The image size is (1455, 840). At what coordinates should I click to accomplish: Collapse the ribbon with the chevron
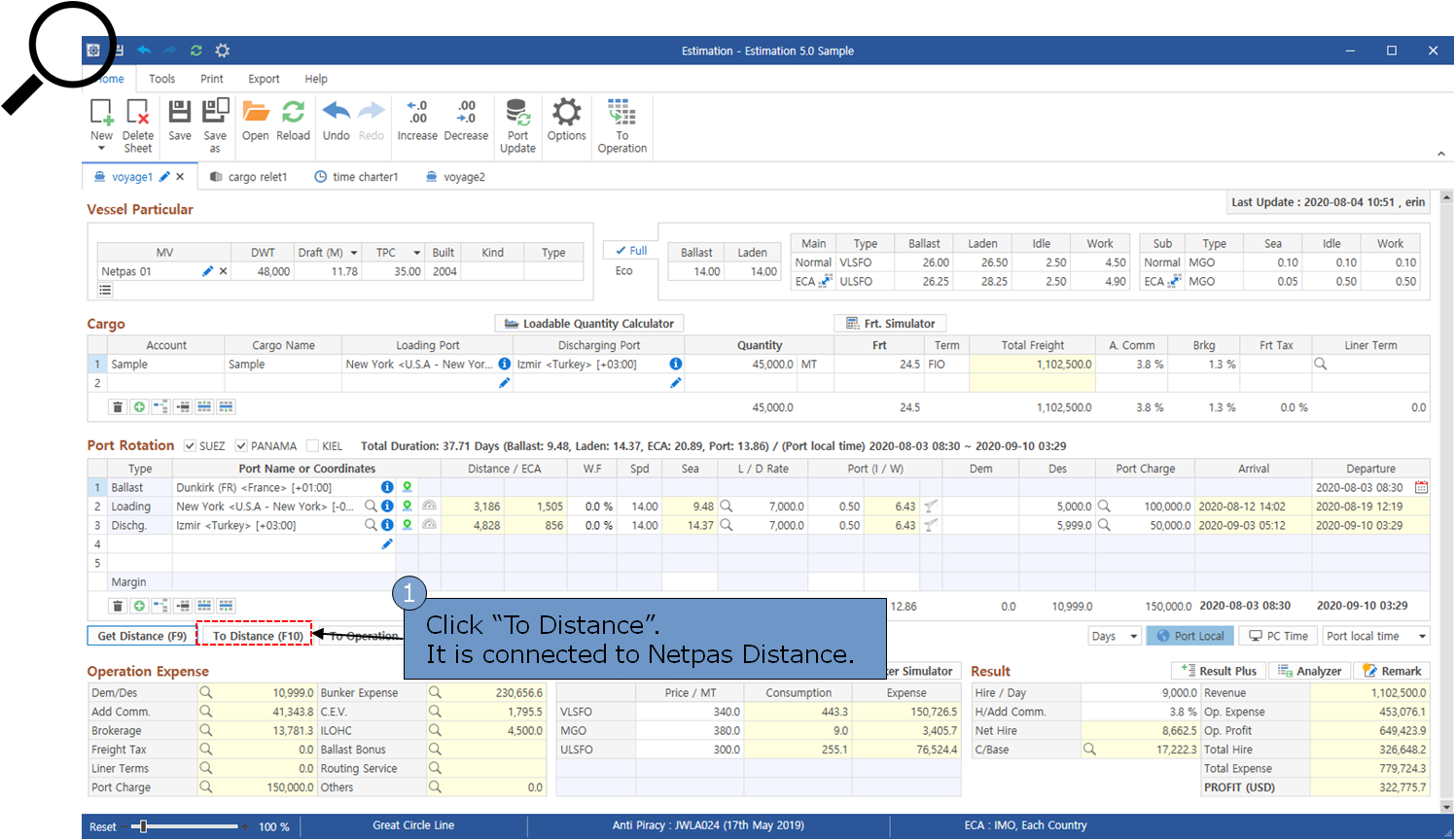click(x=1440, y=154)
